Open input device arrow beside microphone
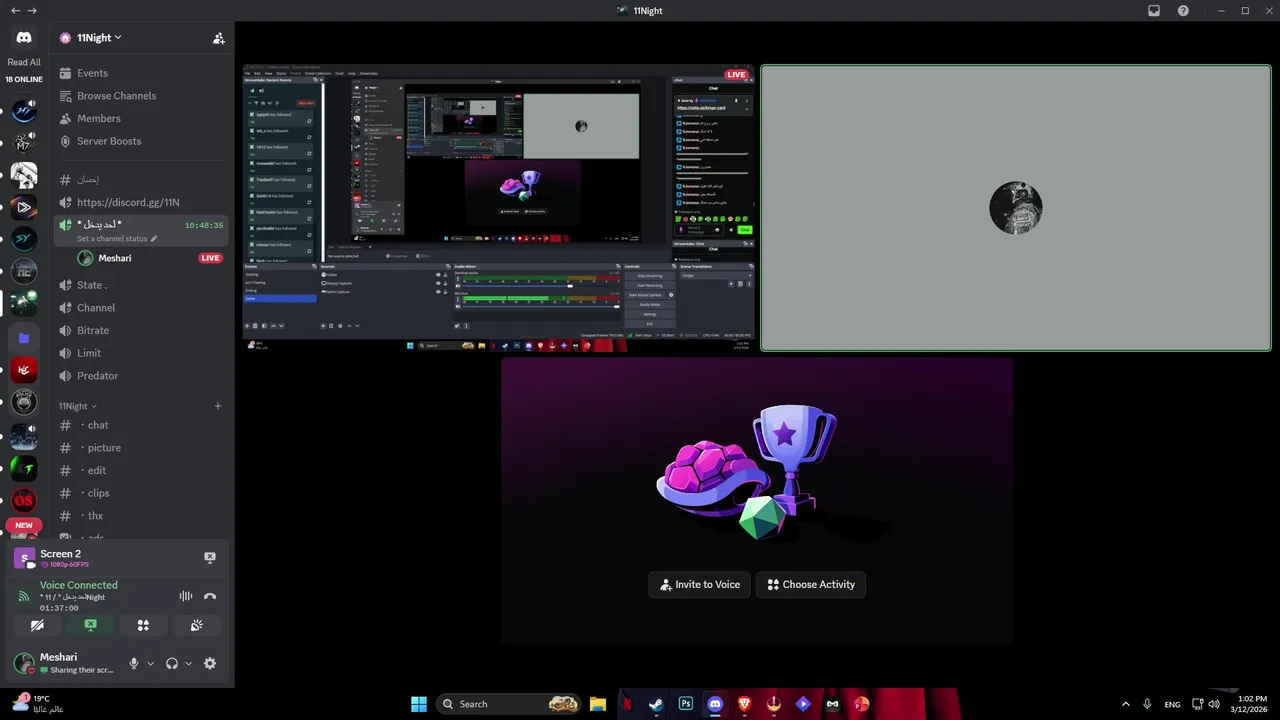This screenshot has height=720, width=1280. [x=151, y=663]
